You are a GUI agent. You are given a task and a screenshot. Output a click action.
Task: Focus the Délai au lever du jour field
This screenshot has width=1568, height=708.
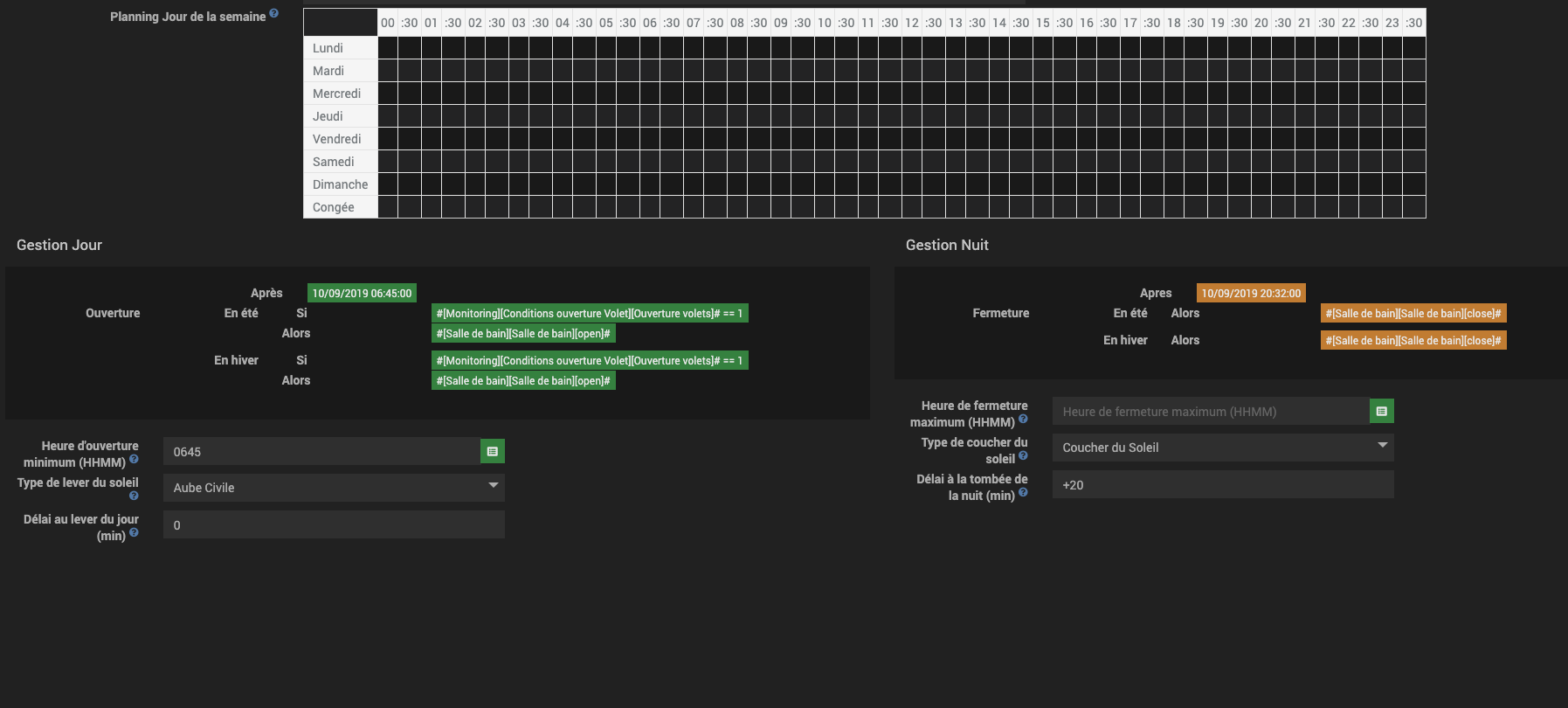click(x=334, y=524)
